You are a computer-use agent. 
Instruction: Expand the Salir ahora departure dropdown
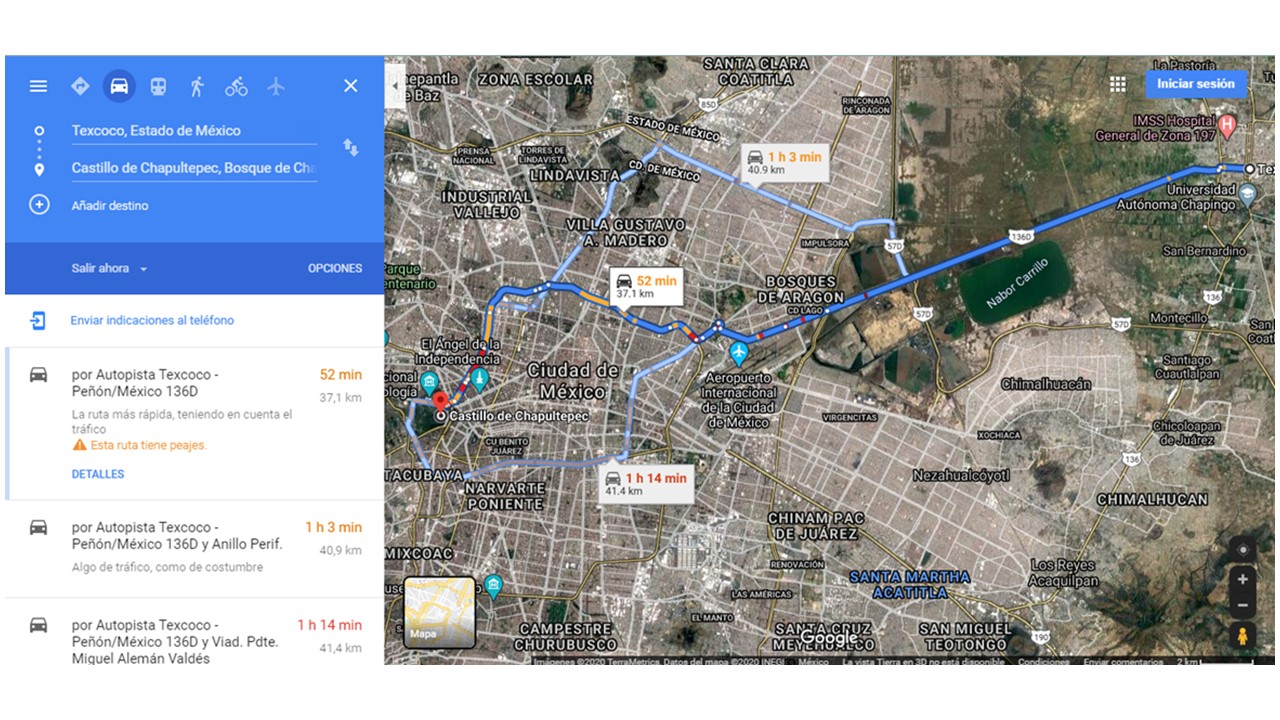coord(109,269)
